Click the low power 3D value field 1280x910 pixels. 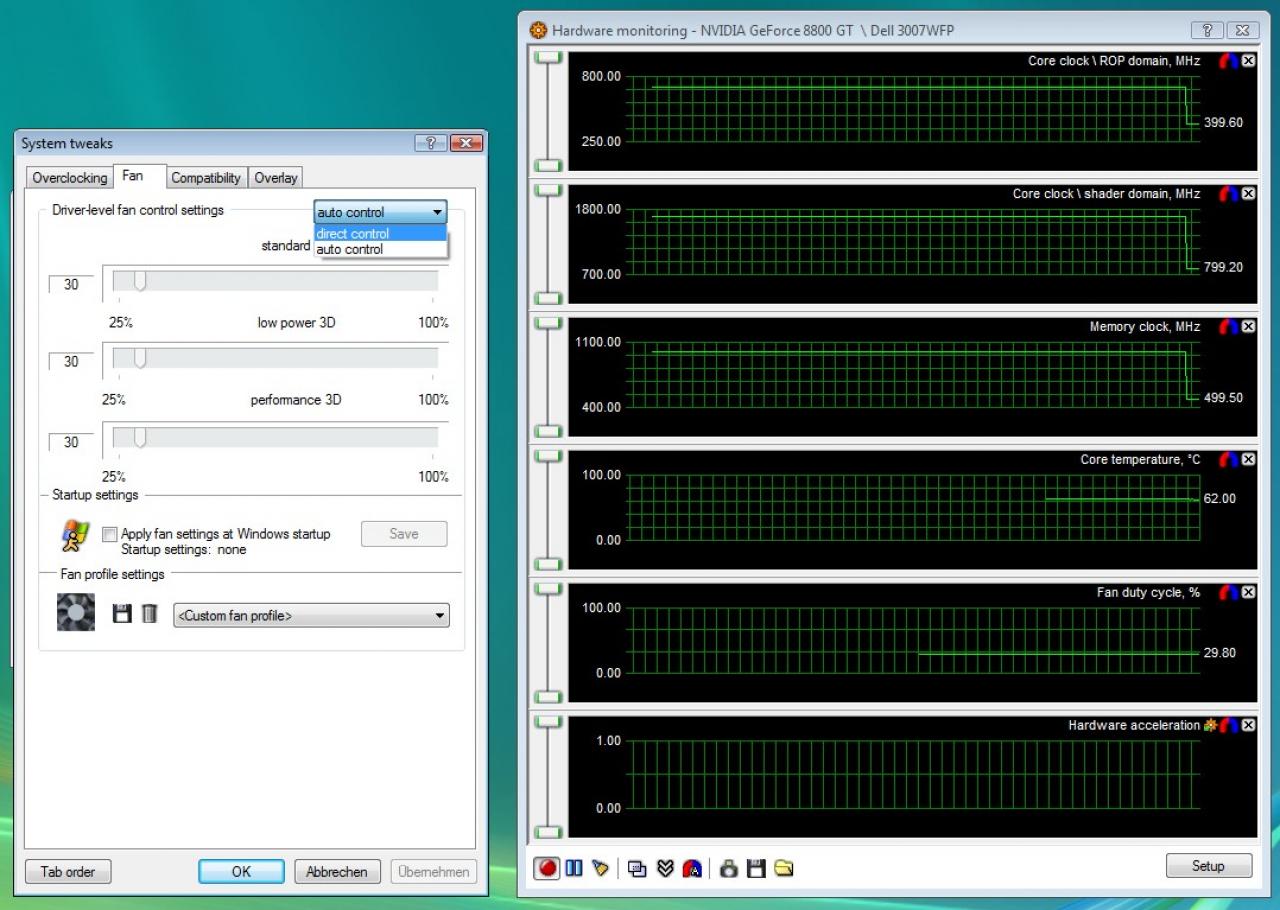(71, 362)
